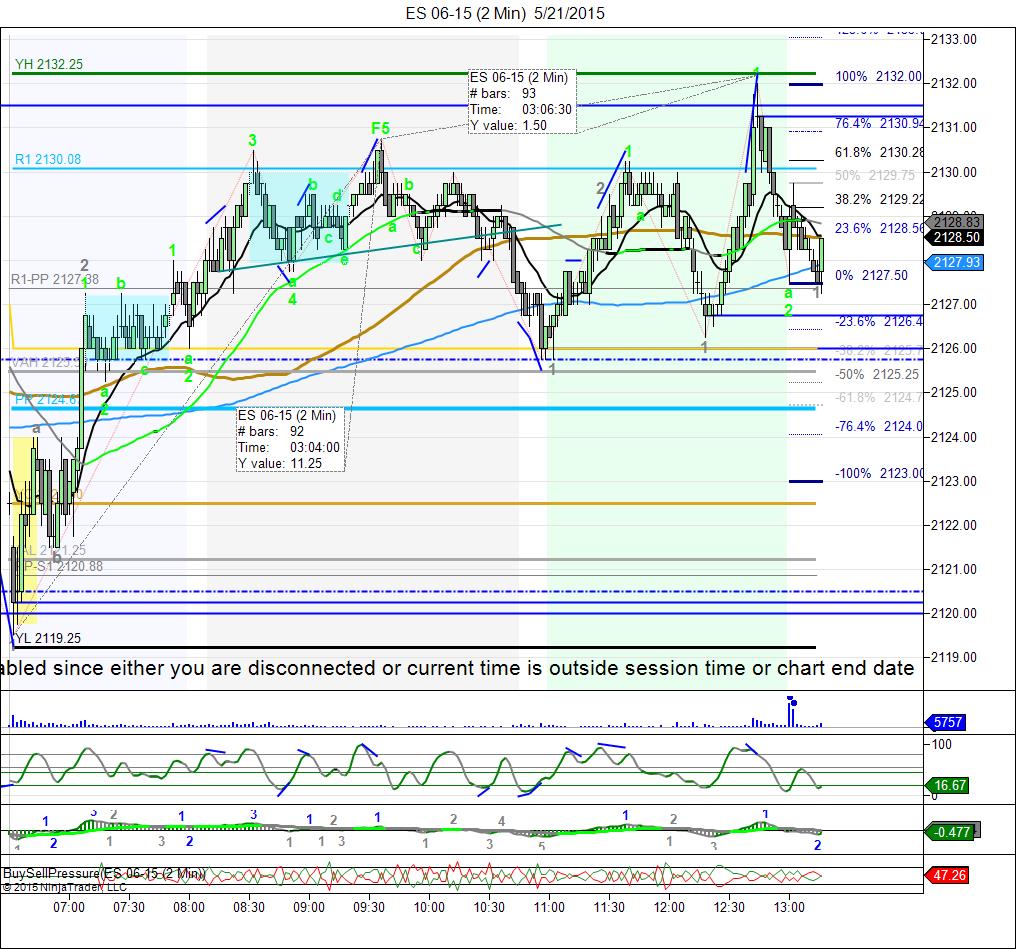Click the blue 2127.93 price marker
The image size is (1016, 949).
pos(956,262)
